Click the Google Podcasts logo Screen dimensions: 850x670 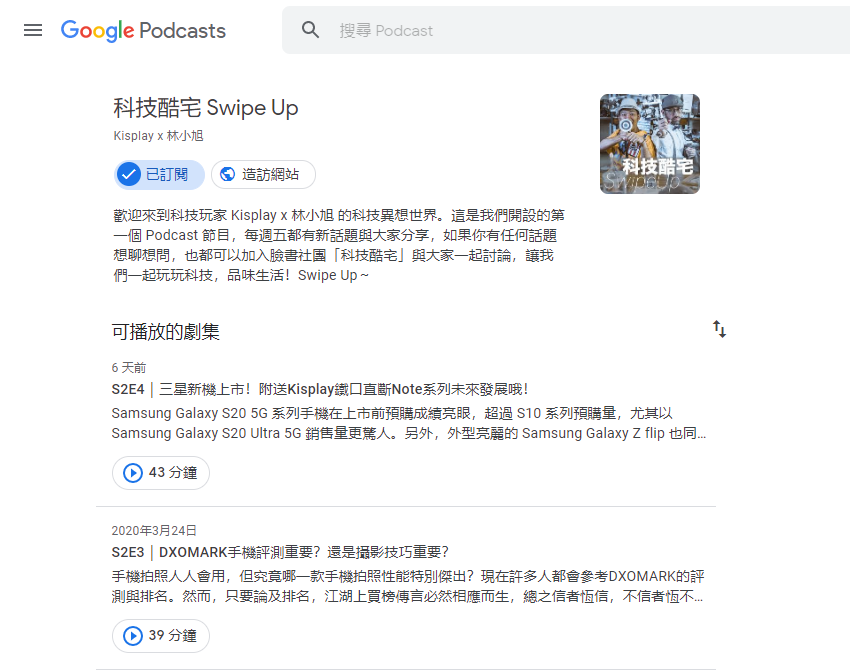[x=143, y=31]
